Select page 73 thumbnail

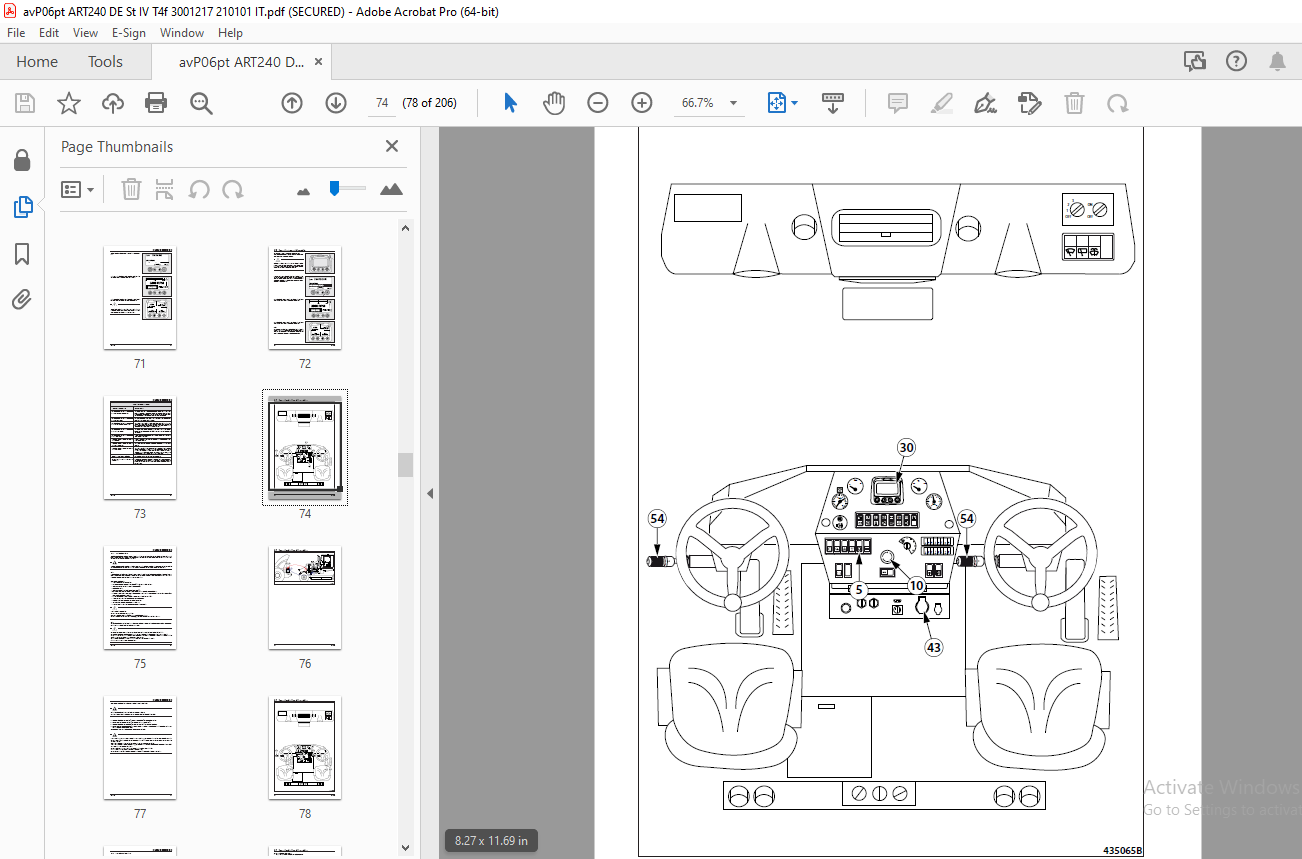tap(140, 448)
